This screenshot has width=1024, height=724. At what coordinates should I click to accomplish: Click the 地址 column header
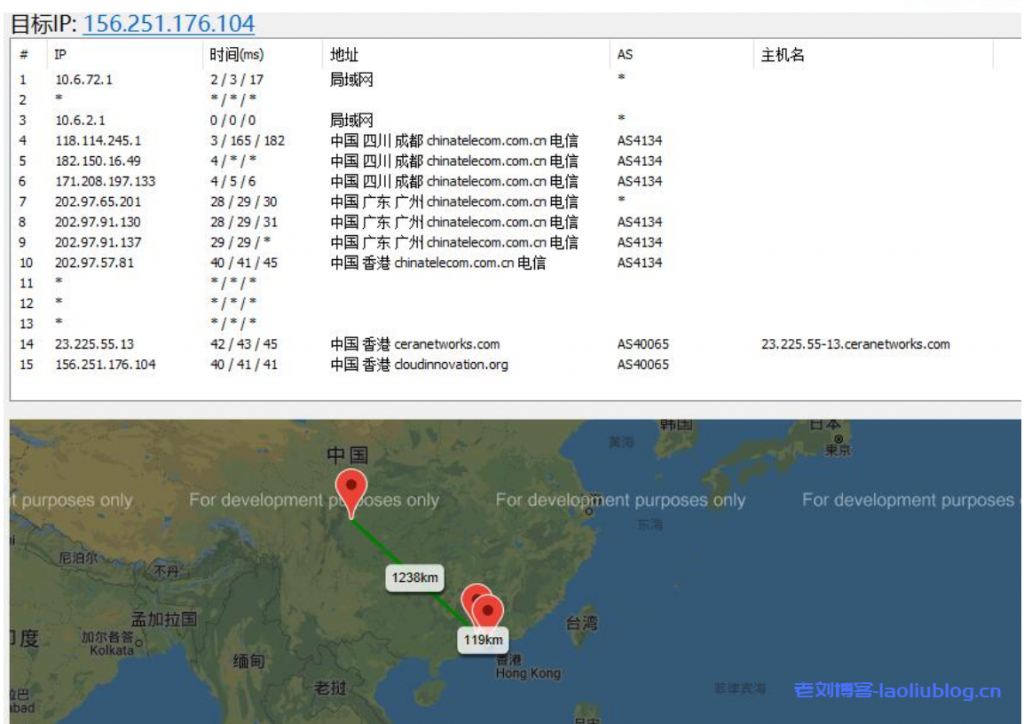(344, 55)
